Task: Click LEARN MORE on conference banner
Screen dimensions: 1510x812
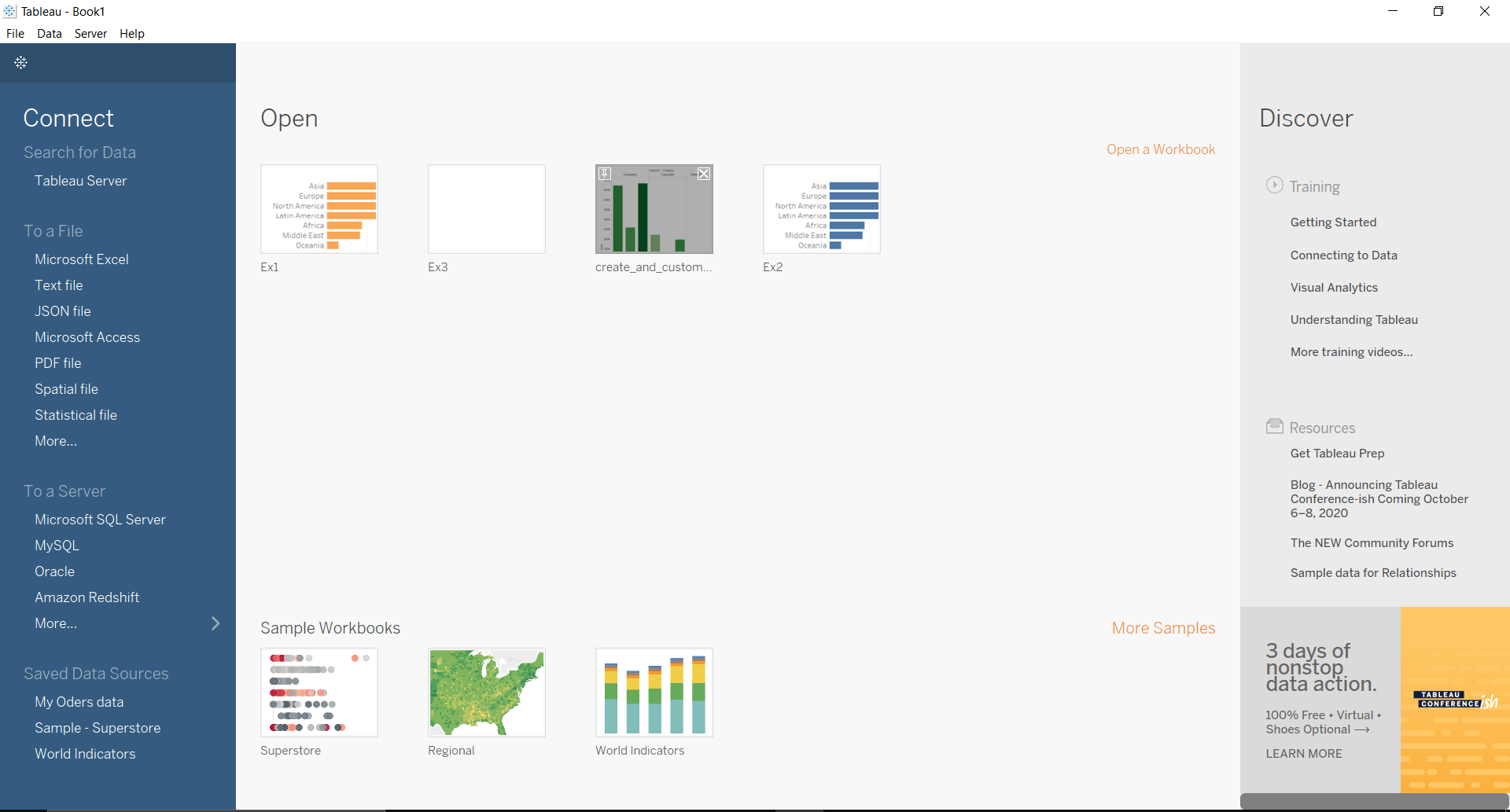Action: [x=1303, y=753]
